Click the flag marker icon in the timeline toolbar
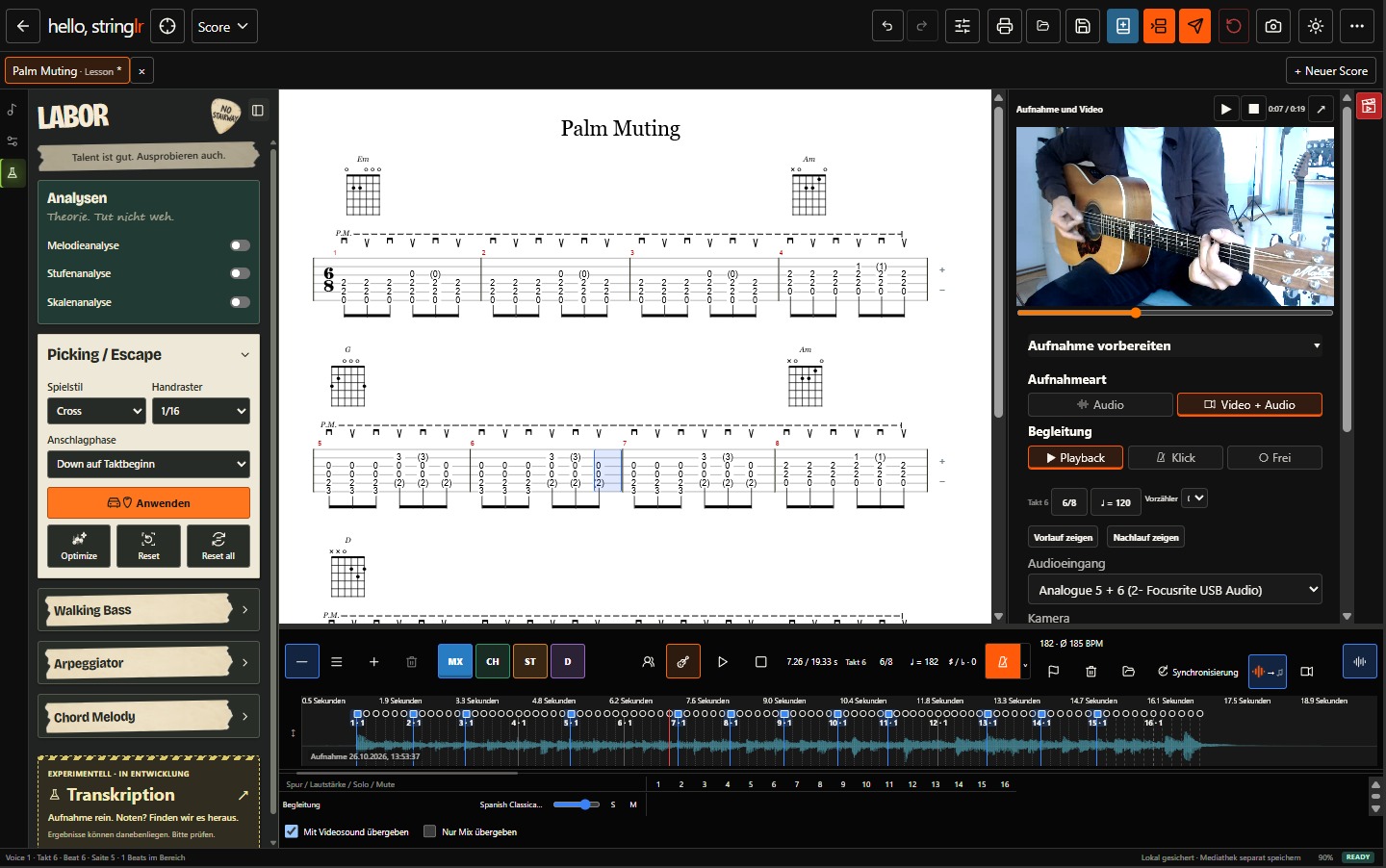 click(1053, 671)
